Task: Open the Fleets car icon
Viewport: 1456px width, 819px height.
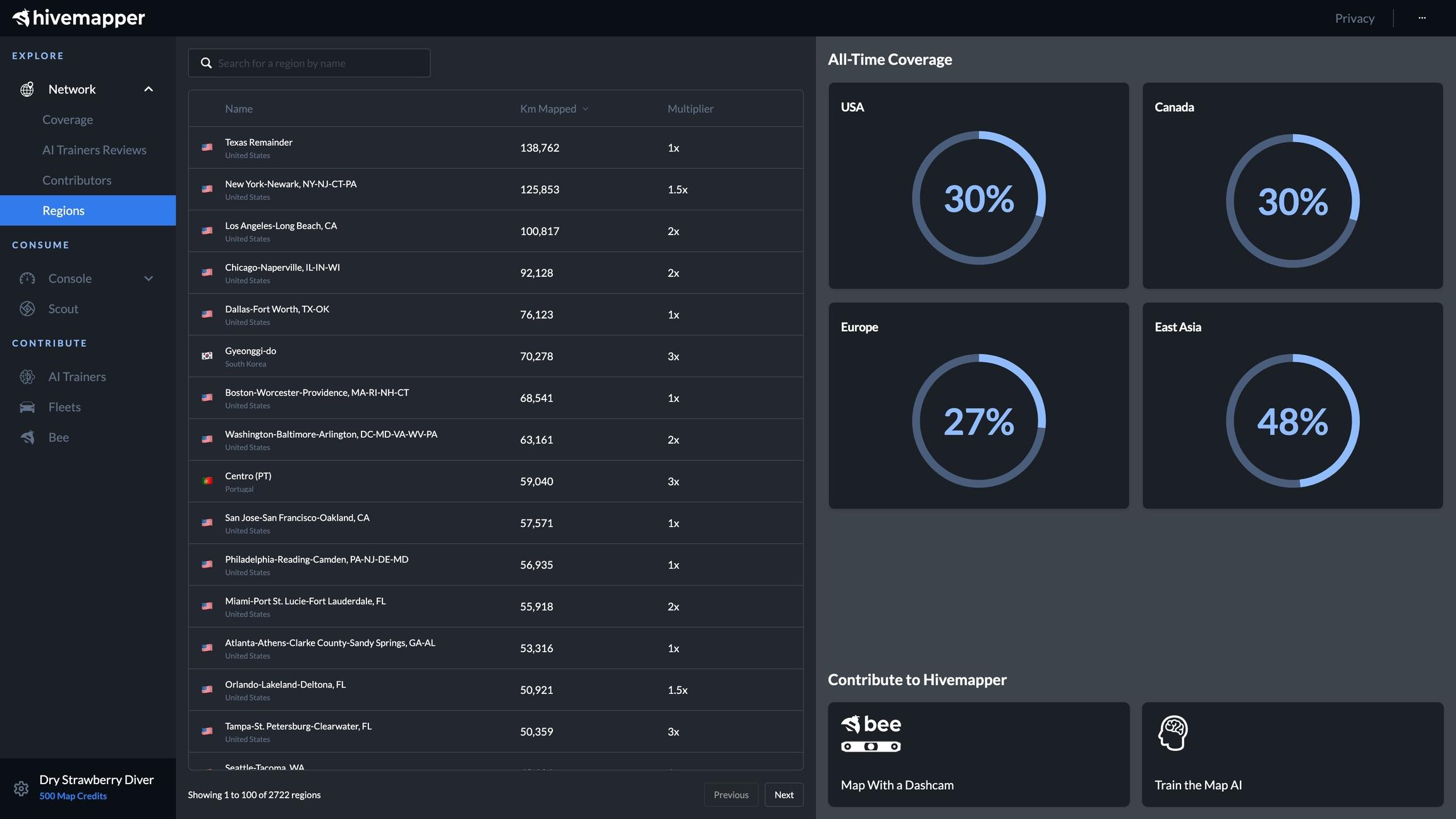Action: 27,407
